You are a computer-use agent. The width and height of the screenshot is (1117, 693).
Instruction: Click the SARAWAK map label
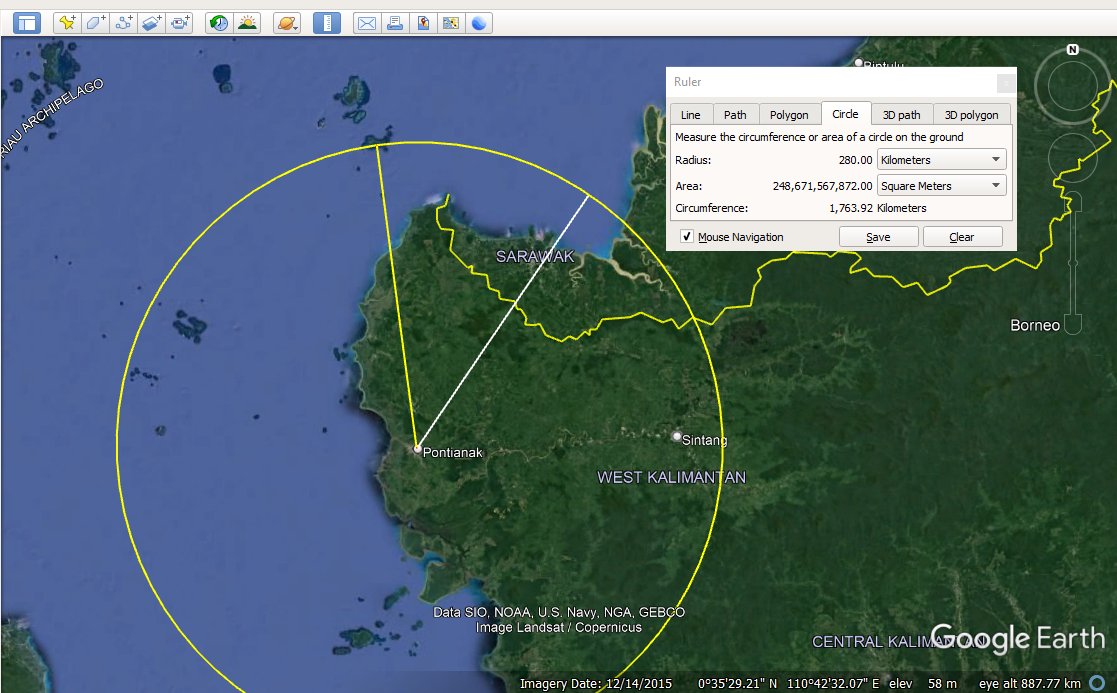click(x=535, y=256)
